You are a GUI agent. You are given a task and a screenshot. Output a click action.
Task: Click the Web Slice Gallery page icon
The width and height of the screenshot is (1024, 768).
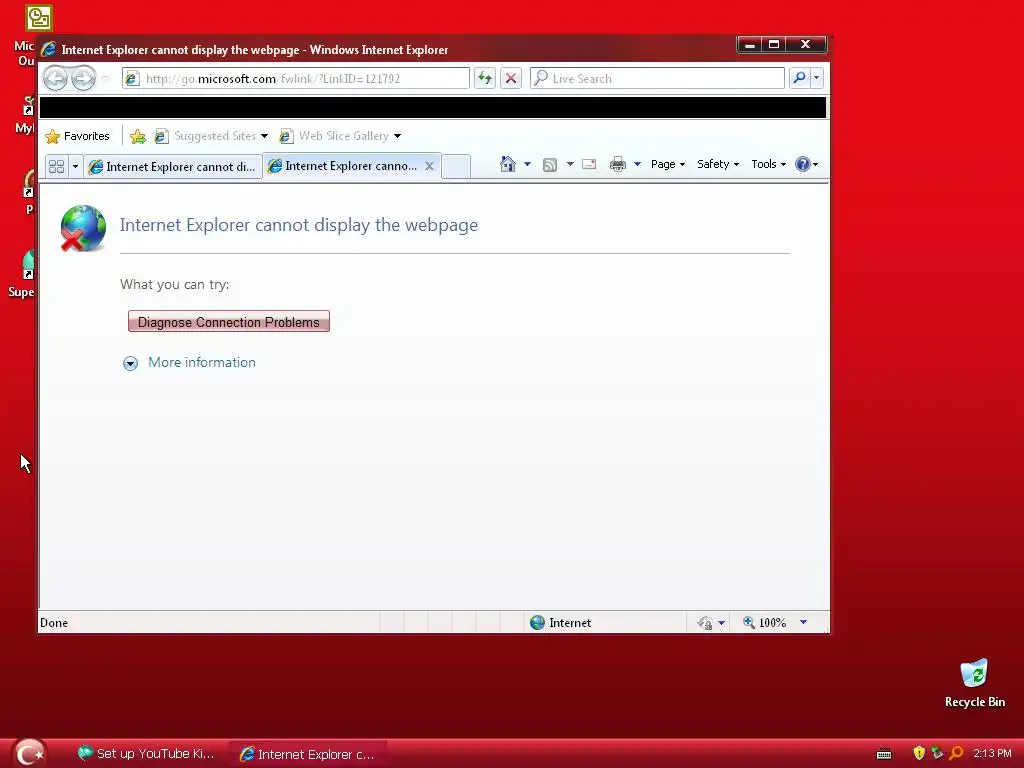(286, 136)
